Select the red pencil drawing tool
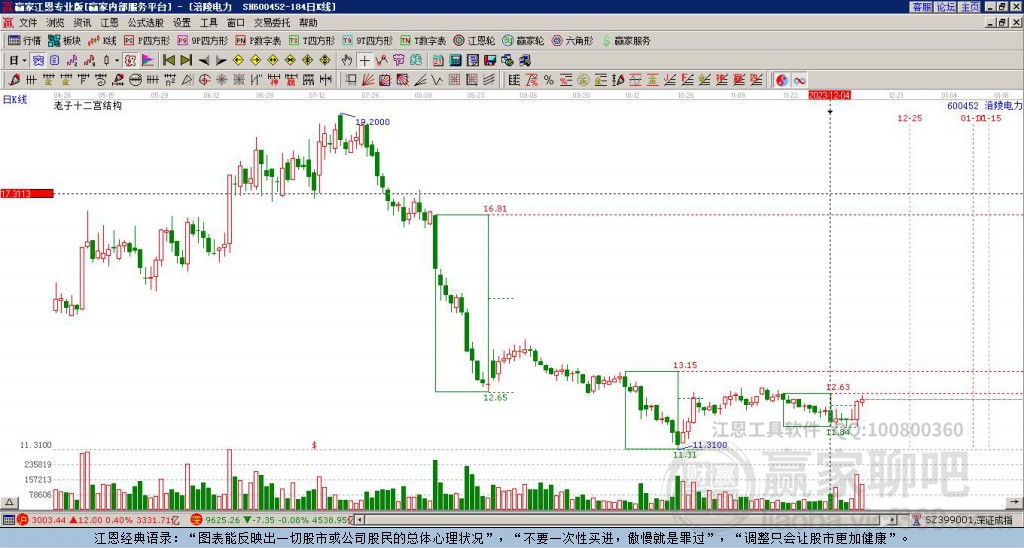Image resolution: width=1024 pixels, height=548 pixels. point(14,80)
